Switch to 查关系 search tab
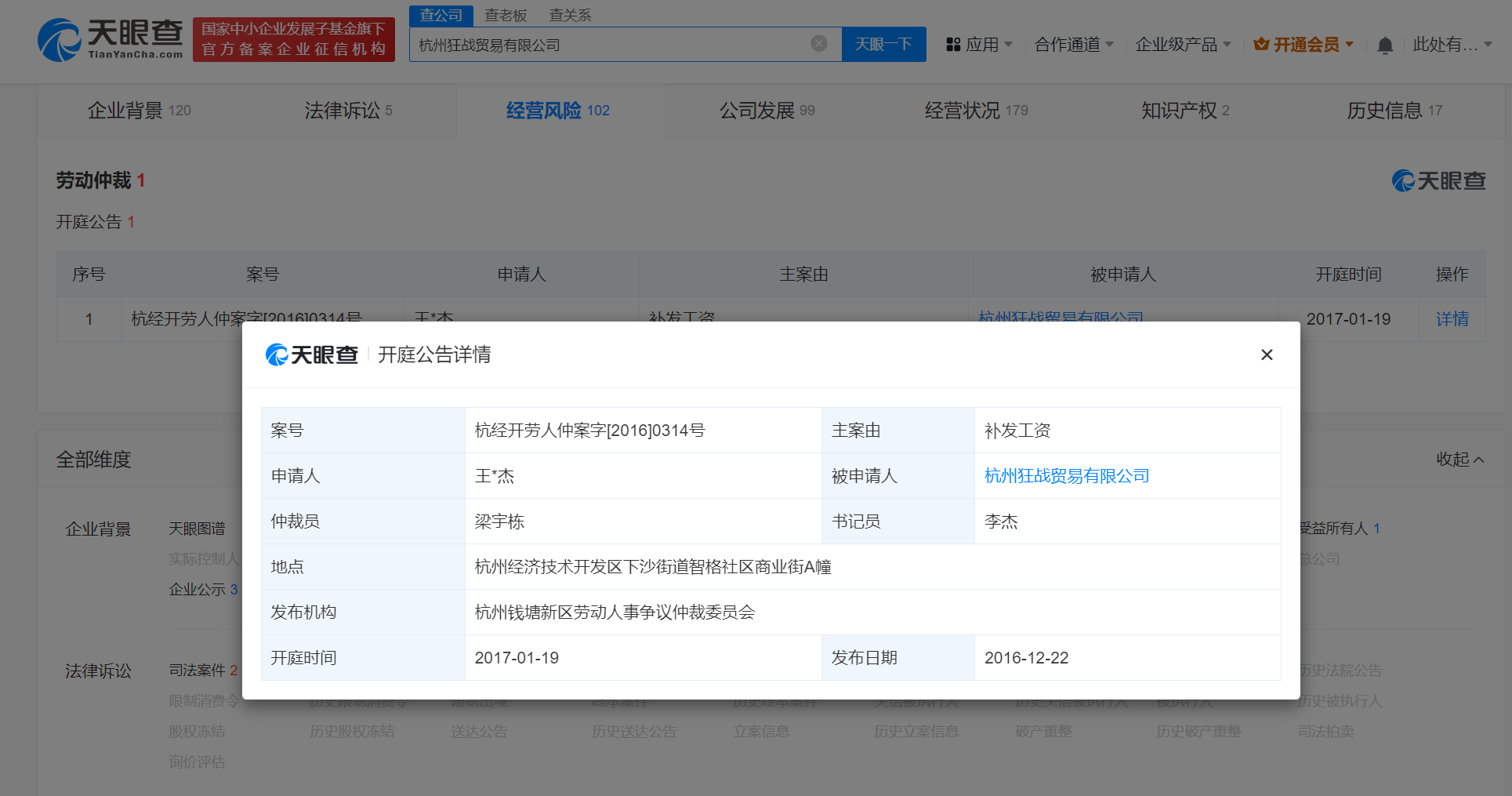The width and height of the screenshot is (1512, 796). pyautogui.click(x=570, y=16)
